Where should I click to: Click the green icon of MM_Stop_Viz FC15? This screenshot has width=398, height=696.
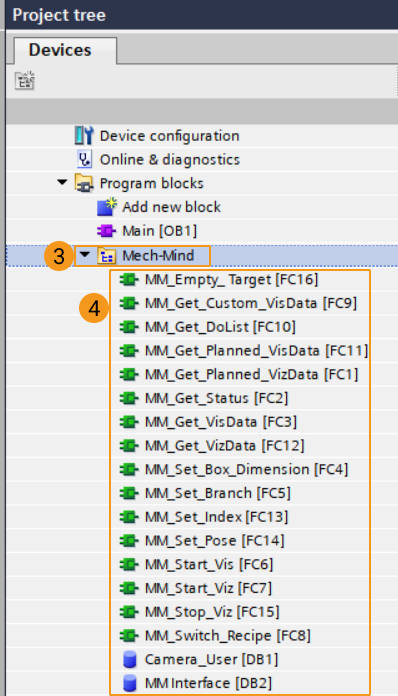coord(129,612)
